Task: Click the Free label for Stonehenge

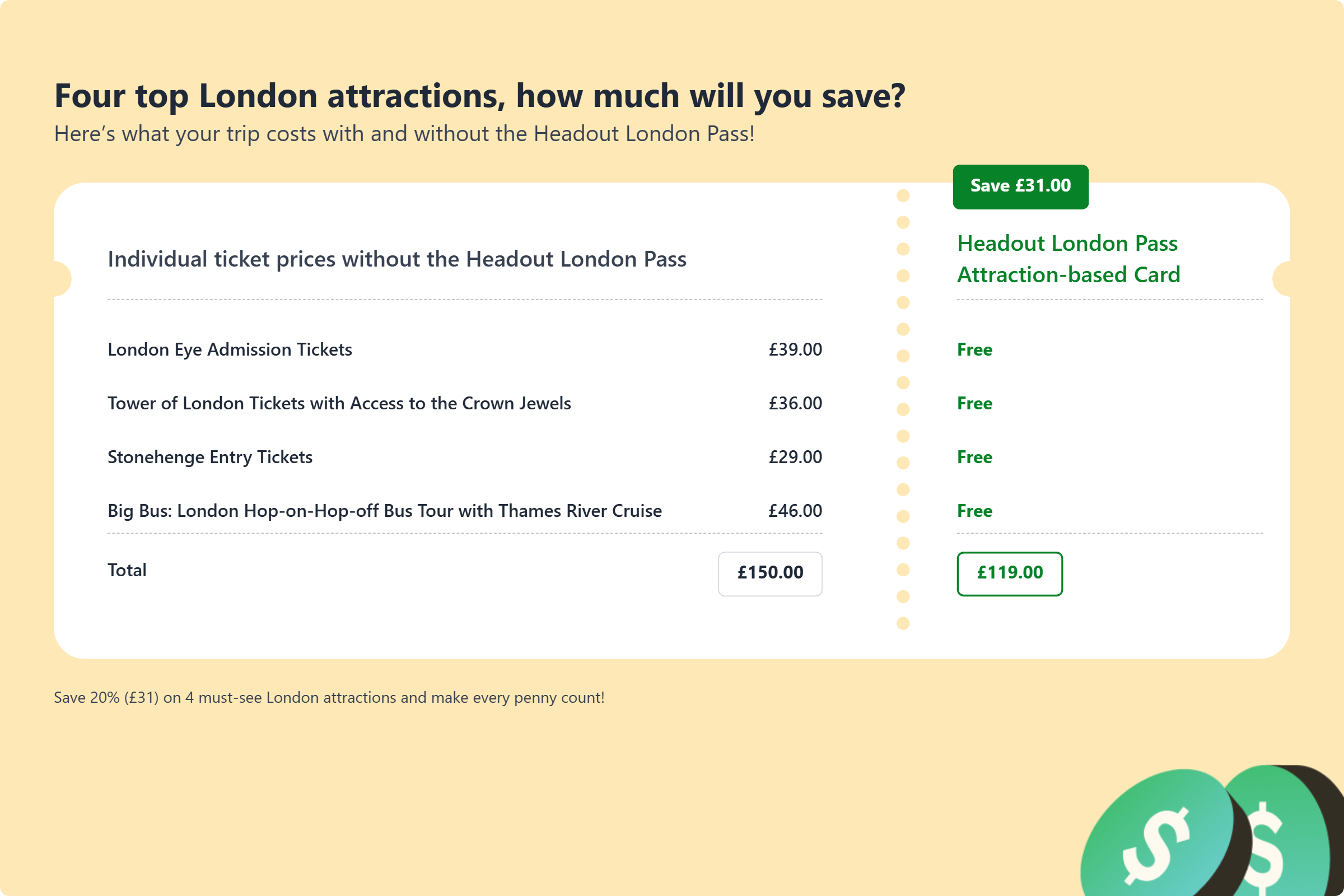Action: (974, 457)
